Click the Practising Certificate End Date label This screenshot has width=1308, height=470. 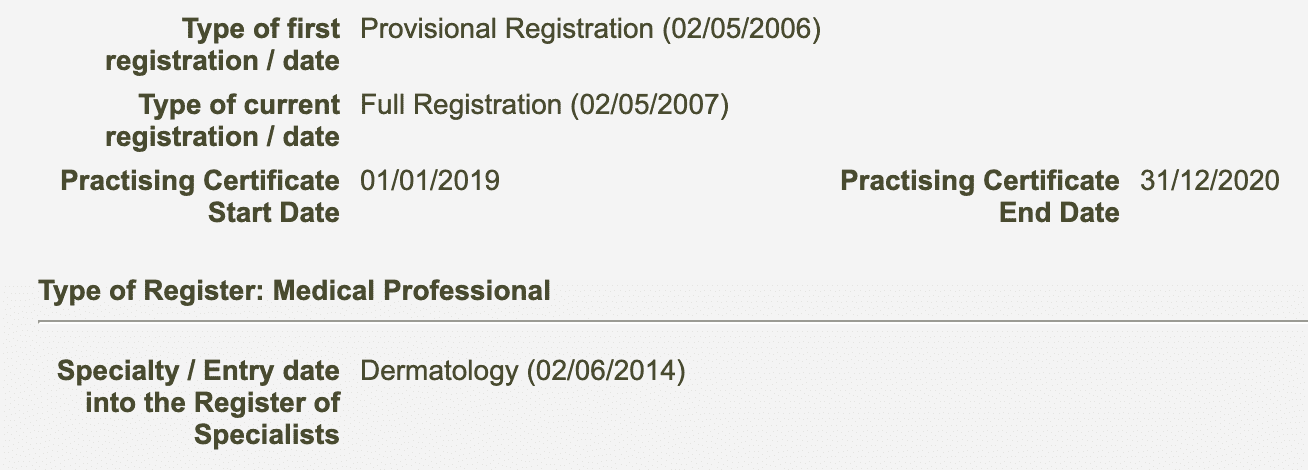[980, 196]
